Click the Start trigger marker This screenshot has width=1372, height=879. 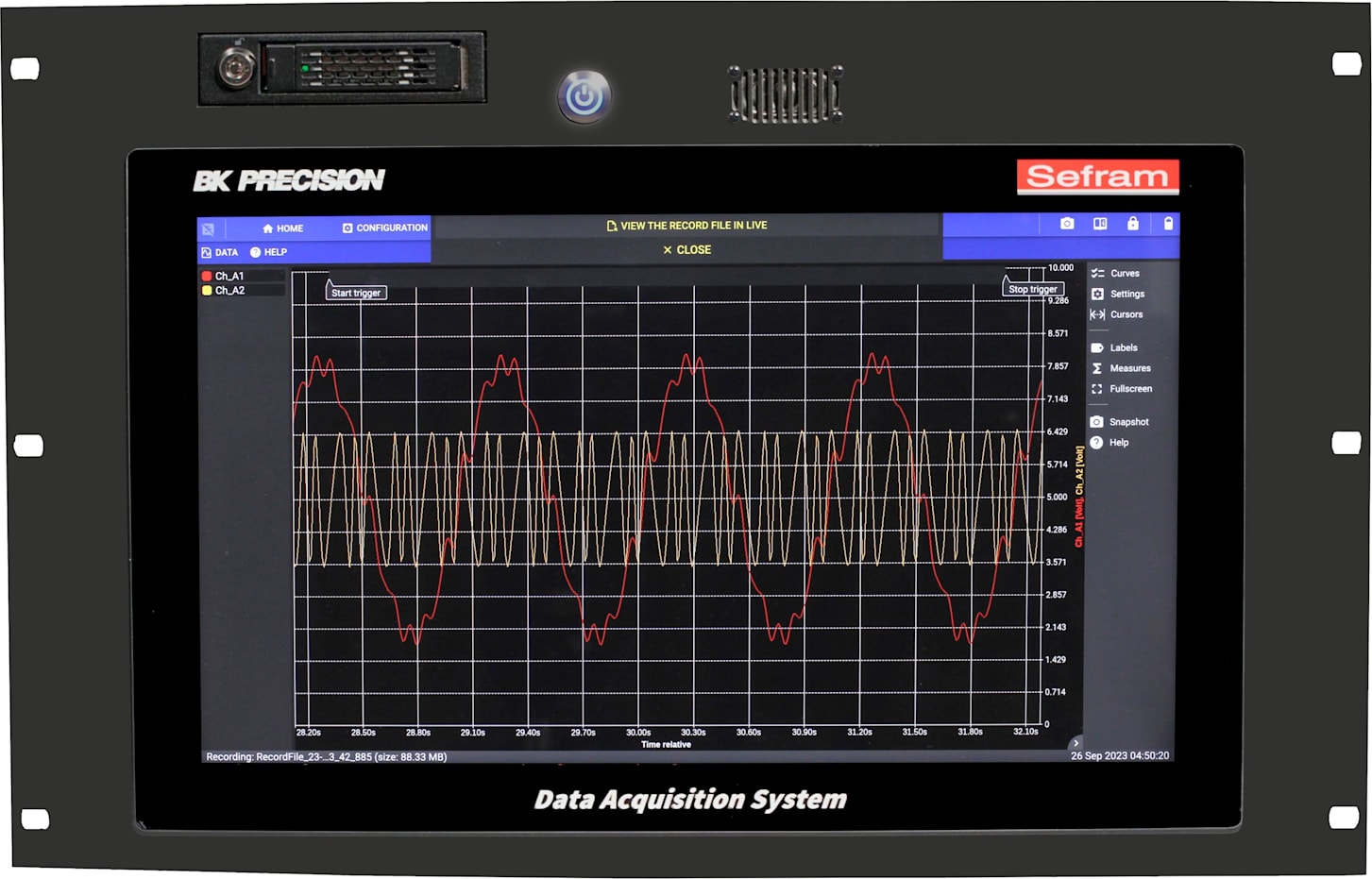click(356, 293)
